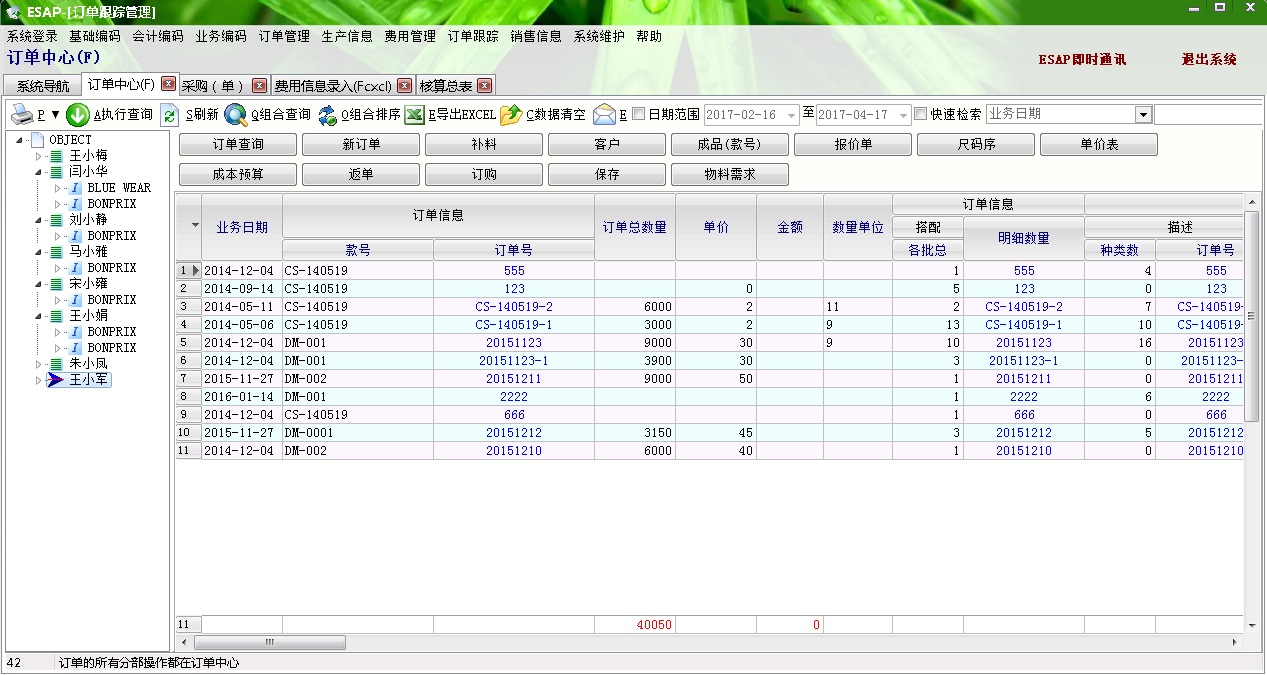Expand the 王小梅 tree node
The height and width of the screenshot is (675, 1267).
[x=39, y=156]
